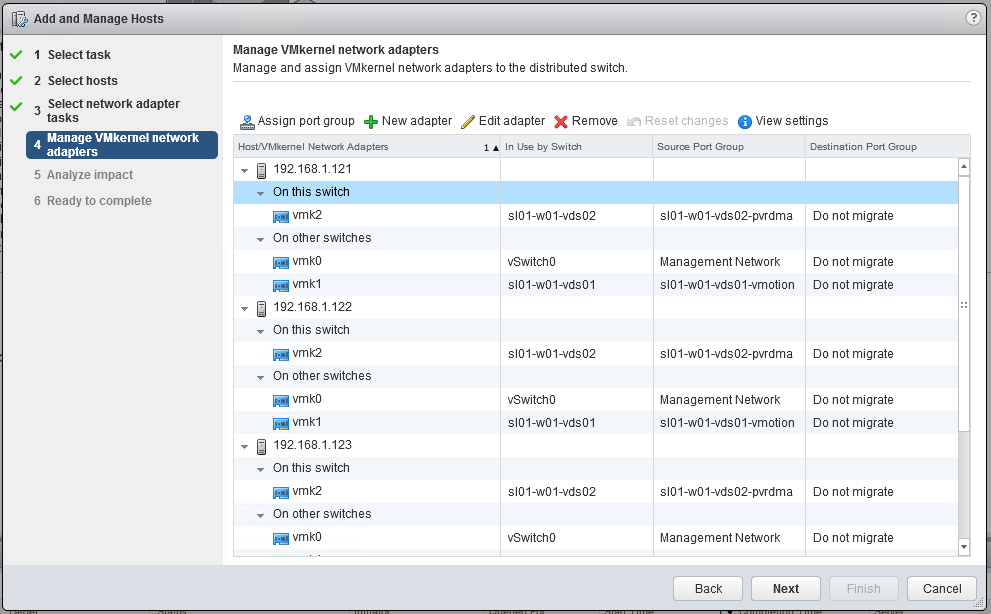The image size is (991, 614).
Task: Collapse On this switch under 192.168.1.123
Action: (x=260, y=469)
